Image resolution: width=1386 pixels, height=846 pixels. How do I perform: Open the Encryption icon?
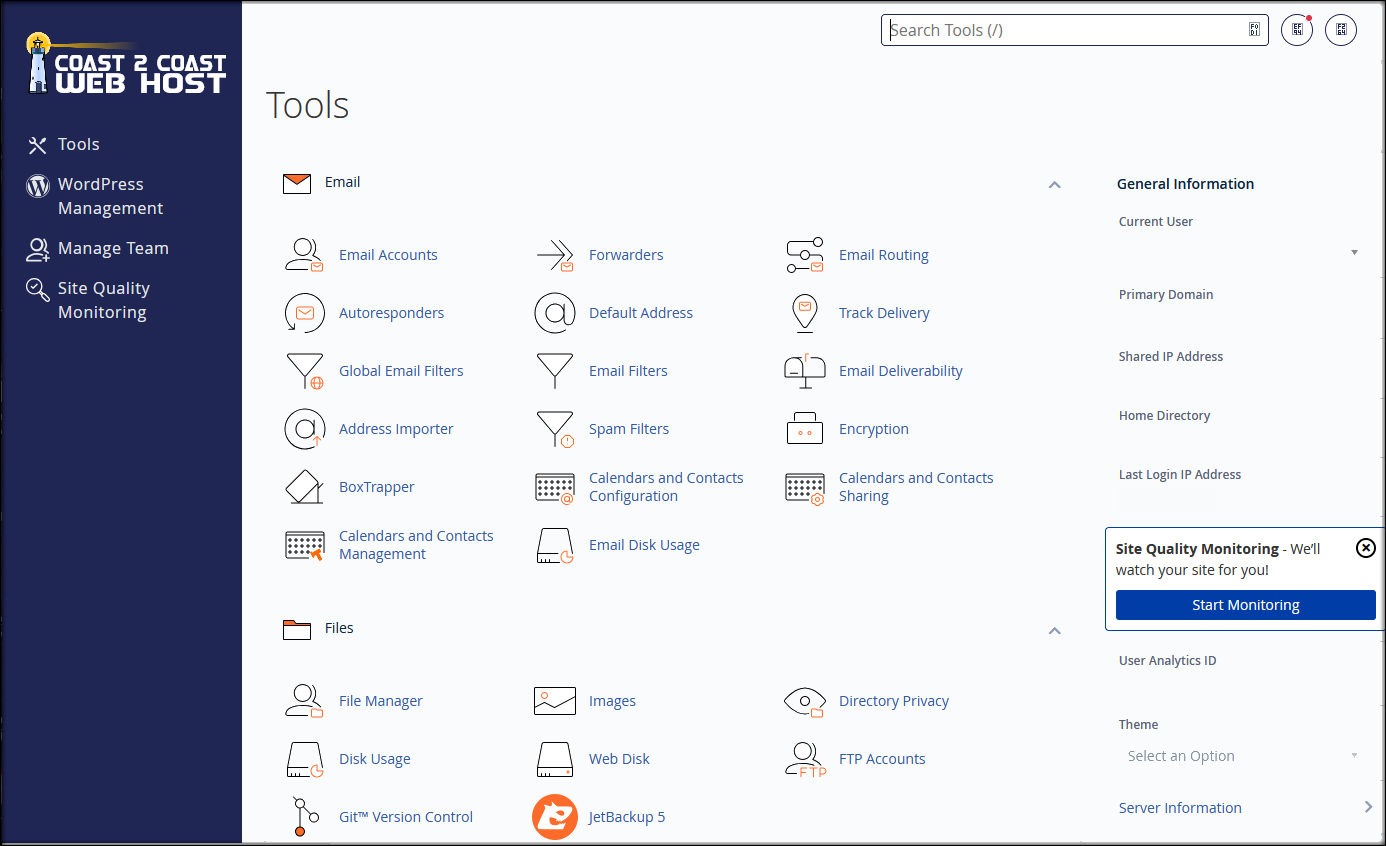tap(804, 429)
